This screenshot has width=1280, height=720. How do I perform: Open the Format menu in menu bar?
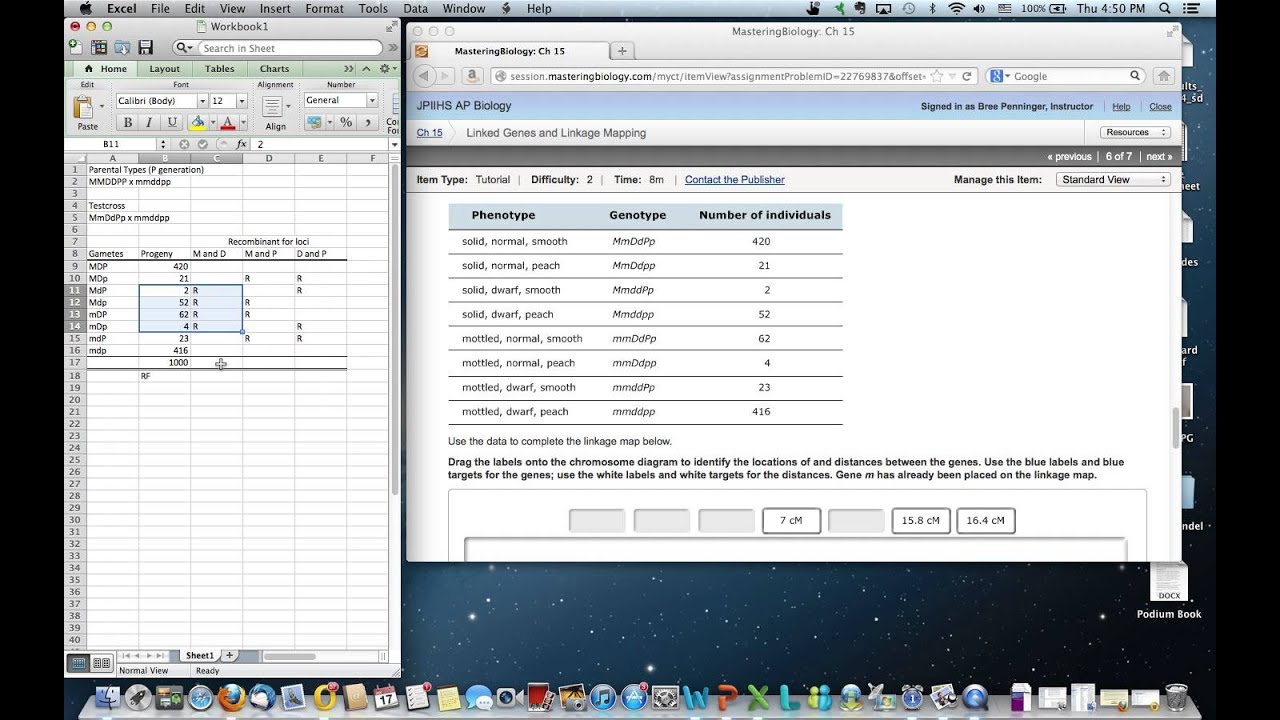(325, 9)
